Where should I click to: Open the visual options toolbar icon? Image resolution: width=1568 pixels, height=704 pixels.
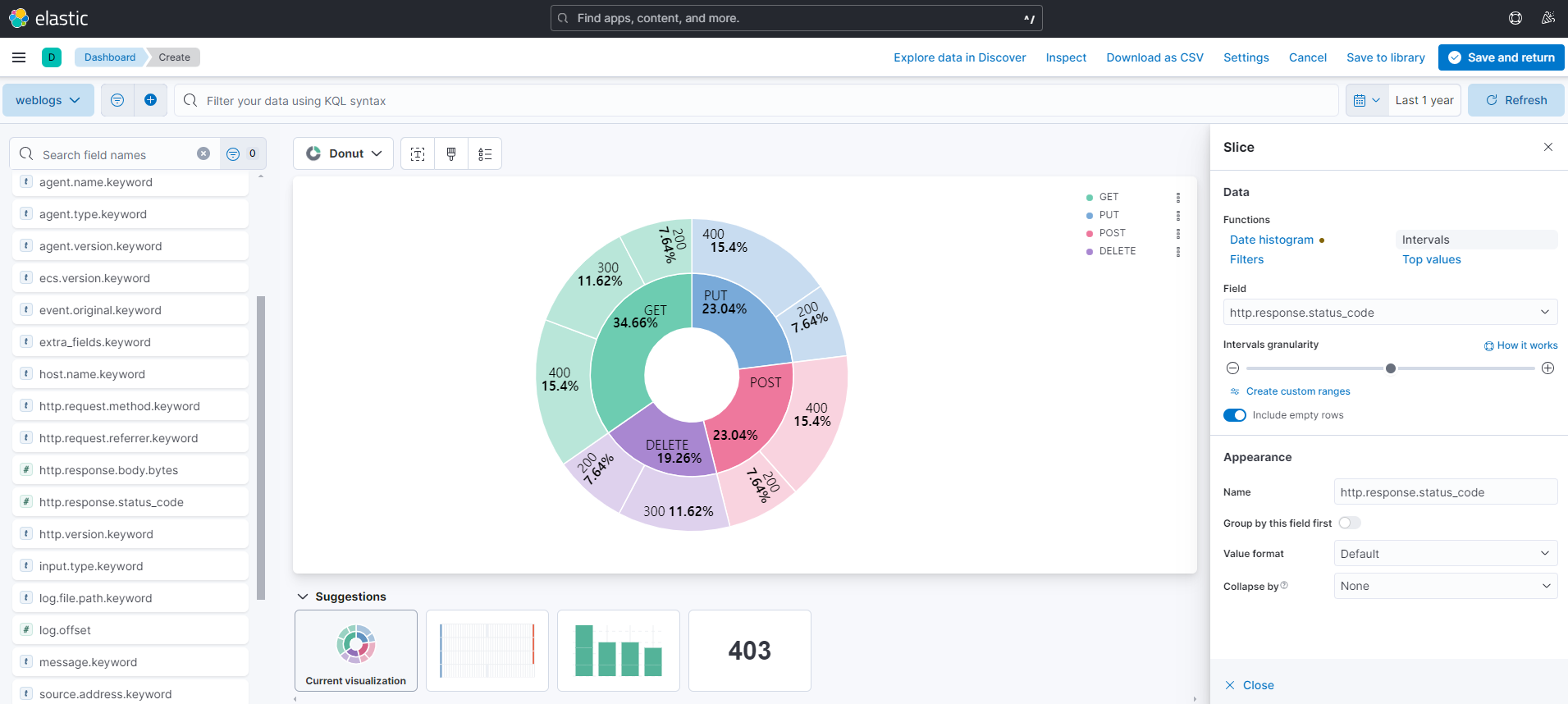pyautogui.click(x=418, y=153)
